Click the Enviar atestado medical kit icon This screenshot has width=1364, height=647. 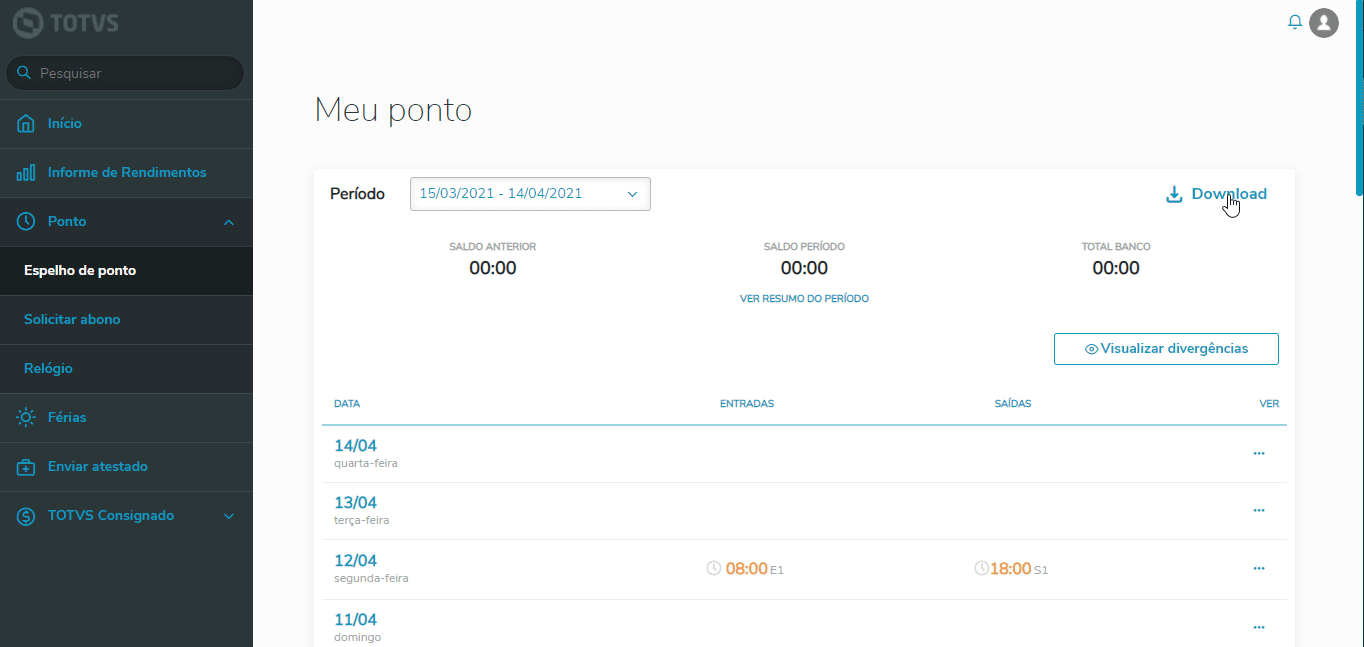(x=26, y=467)
